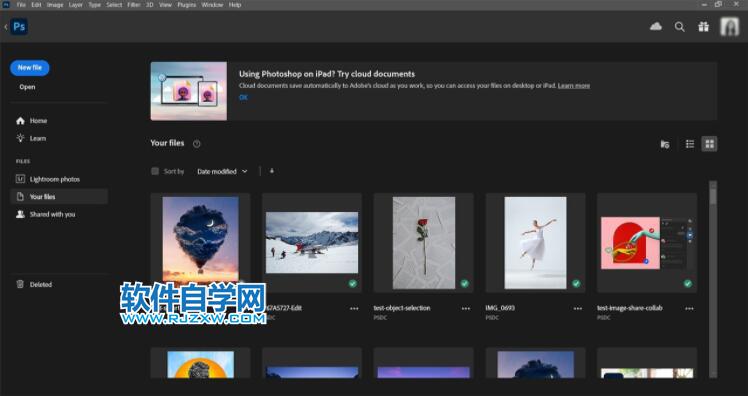Open the test-image-share-collab thumbnail
The width and height of the screenshot is (748, 396).
(x=647, y=243)
